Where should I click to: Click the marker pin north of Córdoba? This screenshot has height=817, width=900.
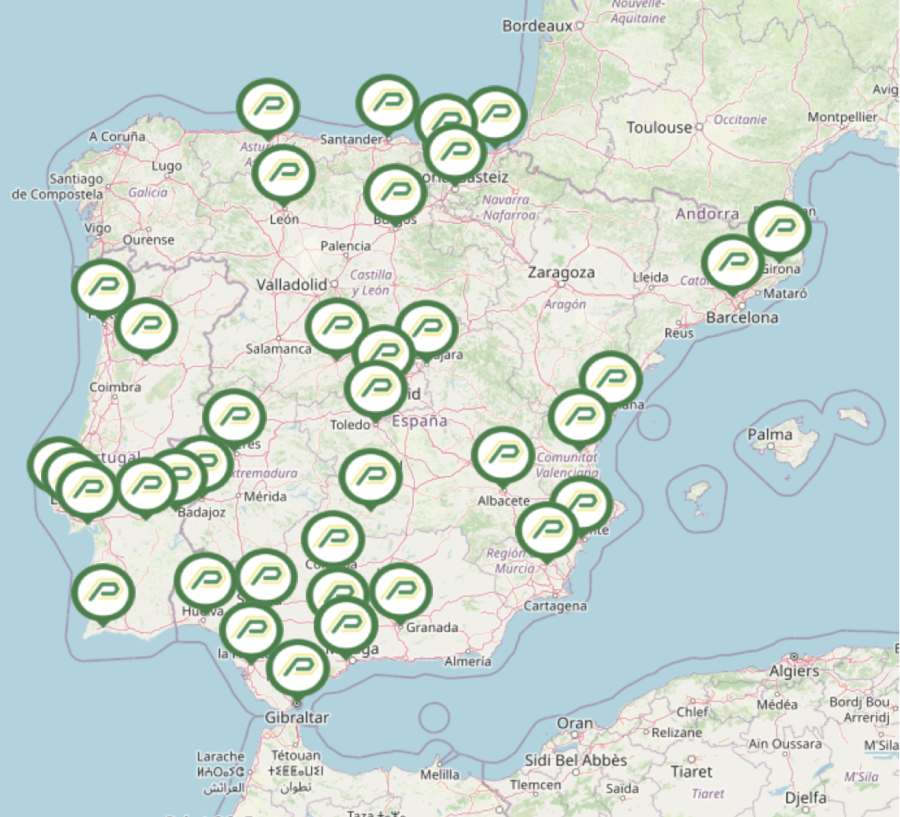332,538
